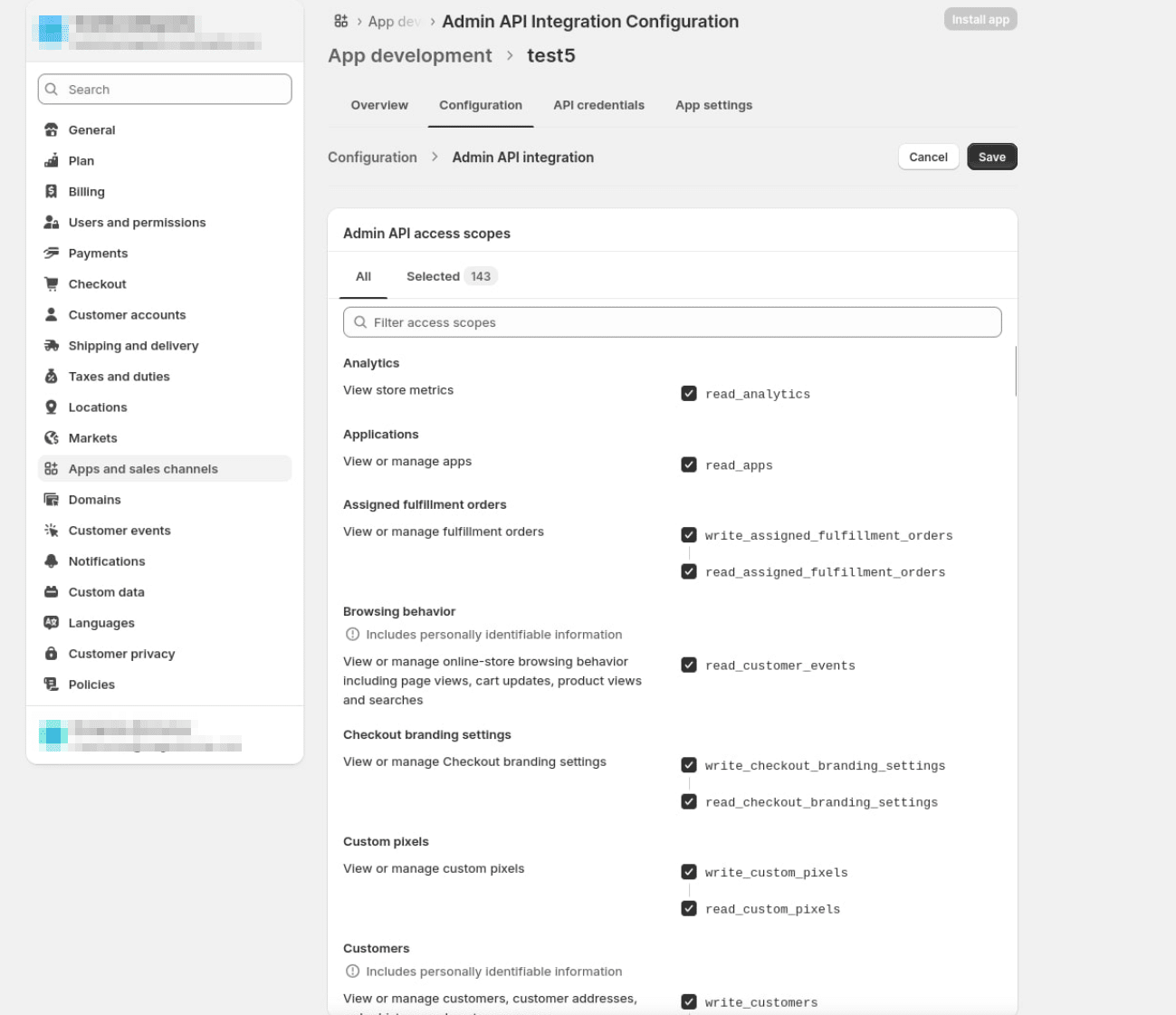Screen dimensions: 1176x1015
Task: Focus the Filter access scopes field
Action: [x=673, y=322]
